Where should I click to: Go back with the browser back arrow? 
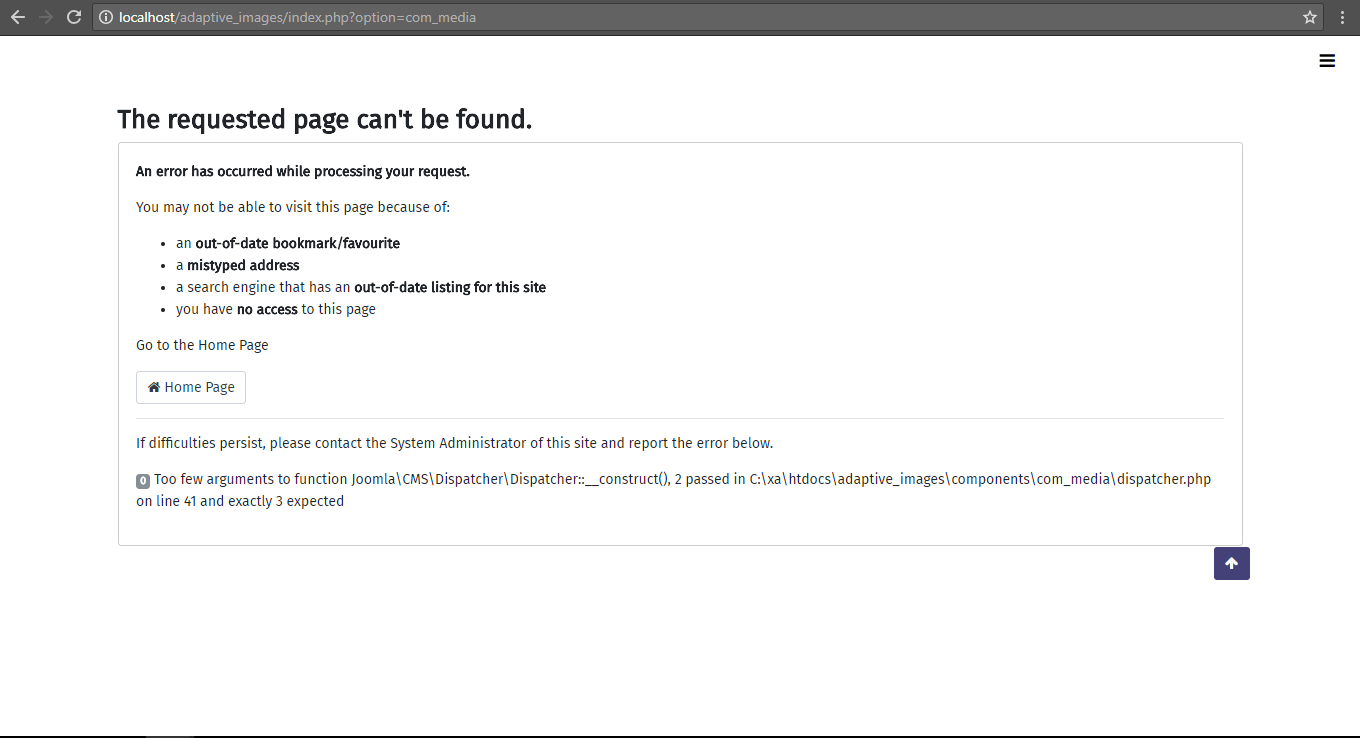[17, 17]
